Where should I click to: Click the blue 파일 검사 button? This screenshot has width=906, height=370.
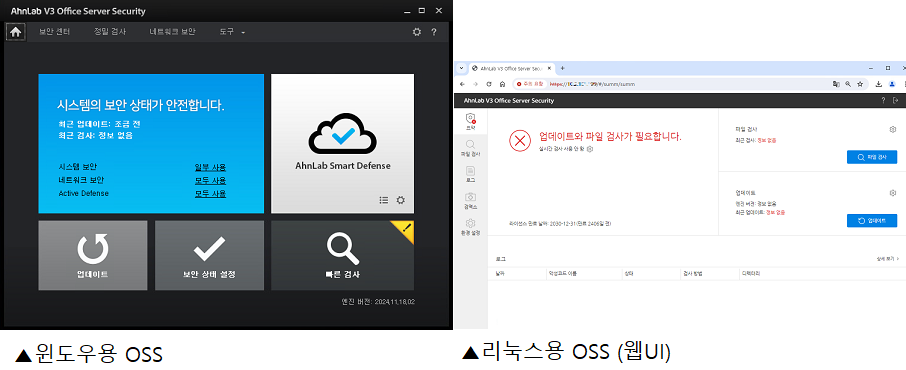[872, 157]
